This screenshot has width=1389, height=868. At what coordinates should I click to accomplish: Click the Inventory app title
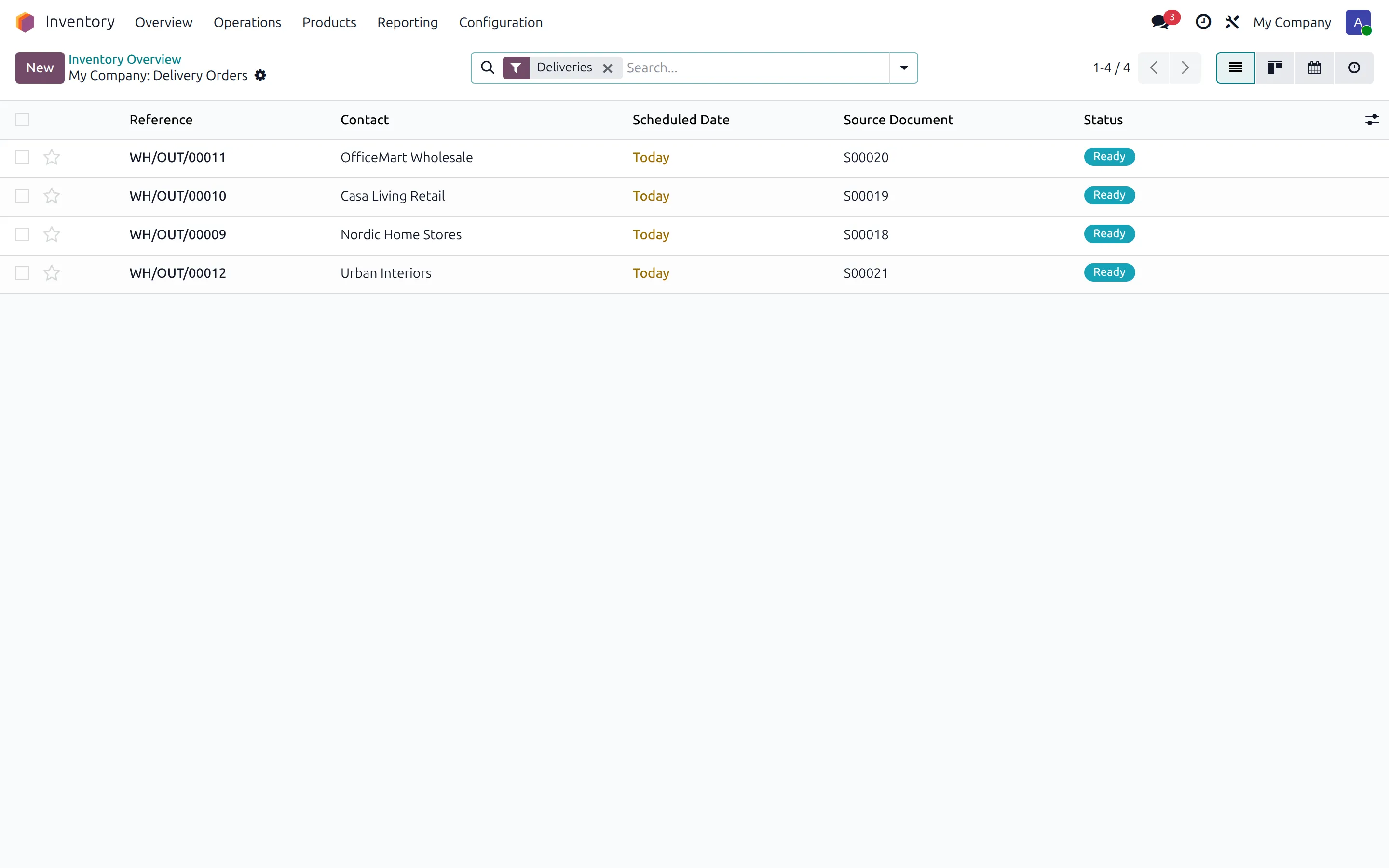[x=81, y=22]
